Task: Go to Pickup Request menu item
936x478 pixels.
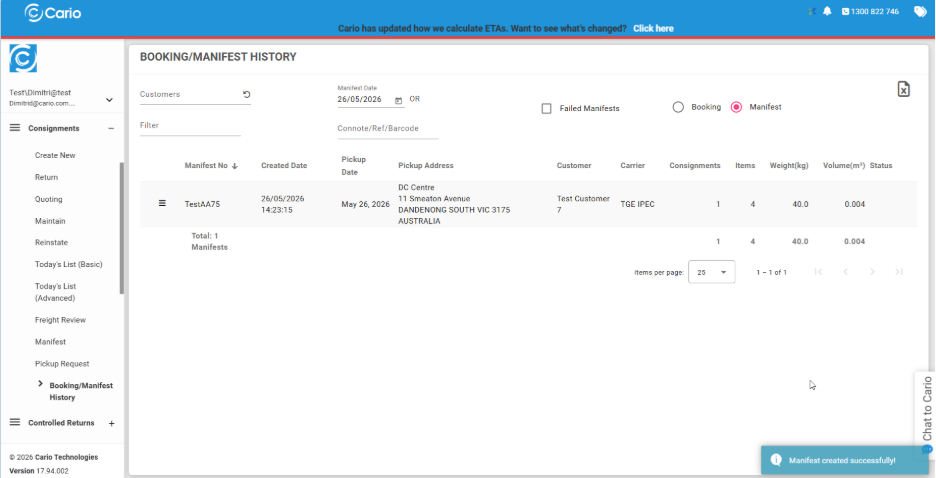Action: pos(62,363)
